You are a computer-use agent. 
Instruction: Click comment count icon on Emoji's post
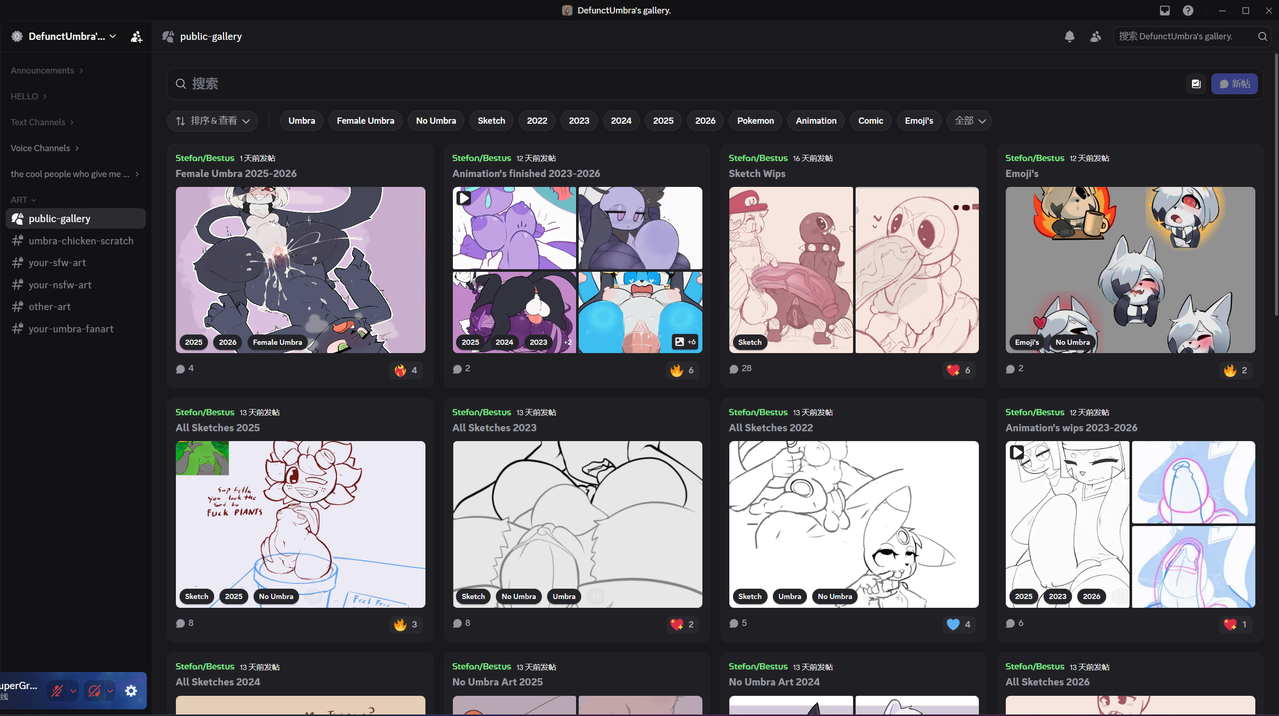1010,369
